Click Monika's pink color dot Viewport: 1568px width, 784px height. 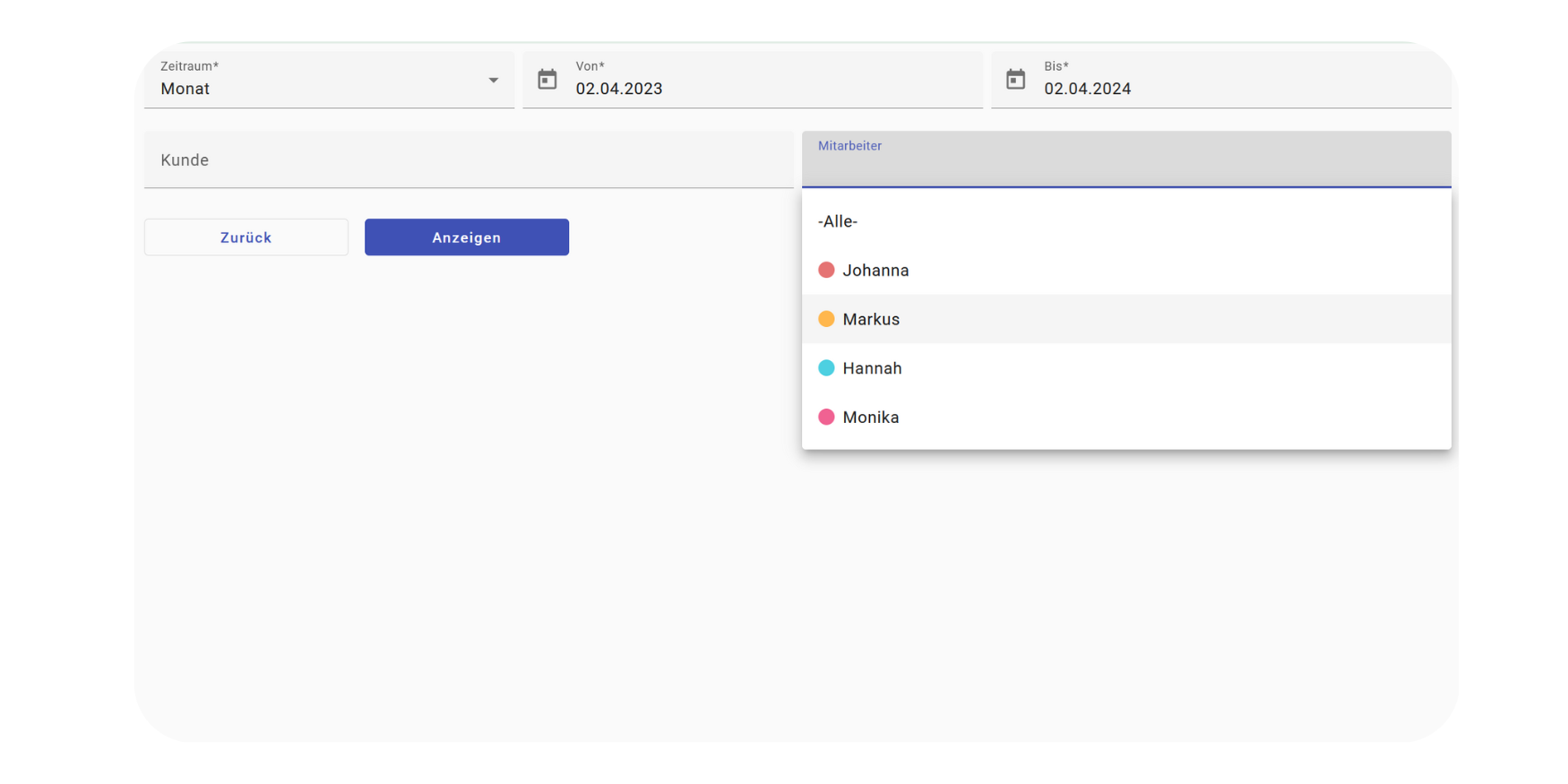[826, 417]
